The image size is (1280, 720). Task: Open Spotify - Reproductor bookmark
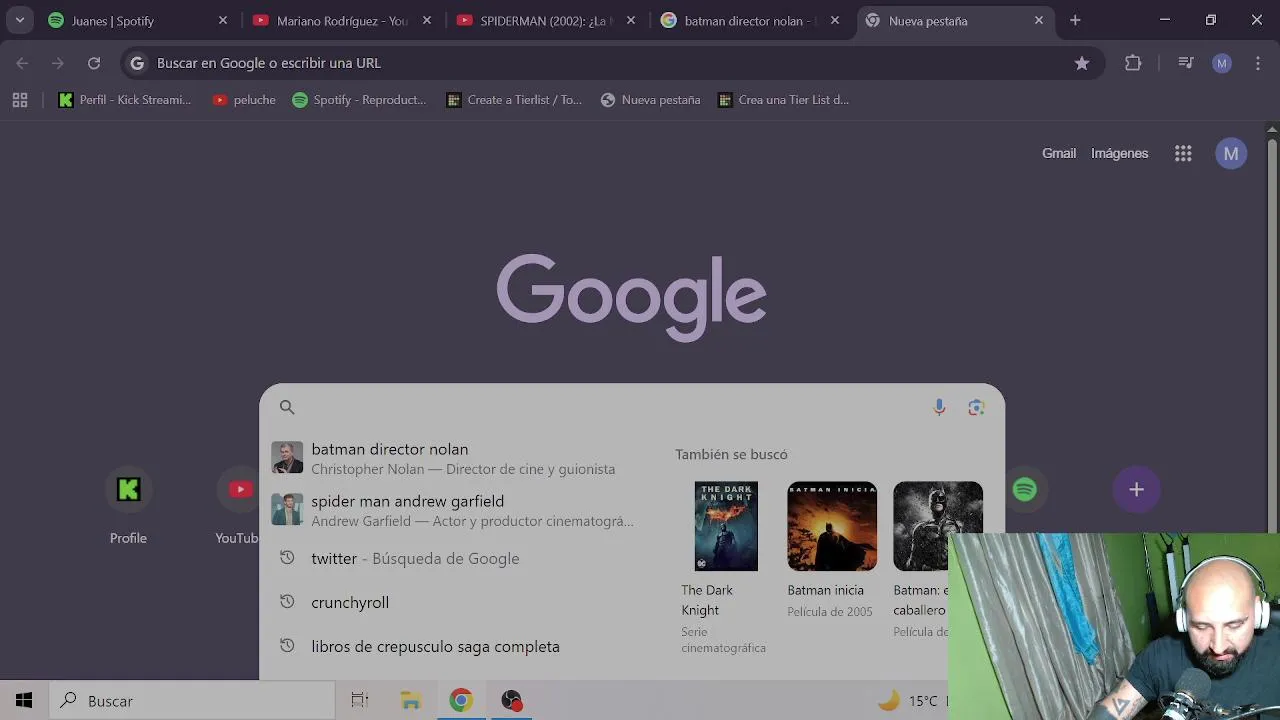[x=359, y=100]
